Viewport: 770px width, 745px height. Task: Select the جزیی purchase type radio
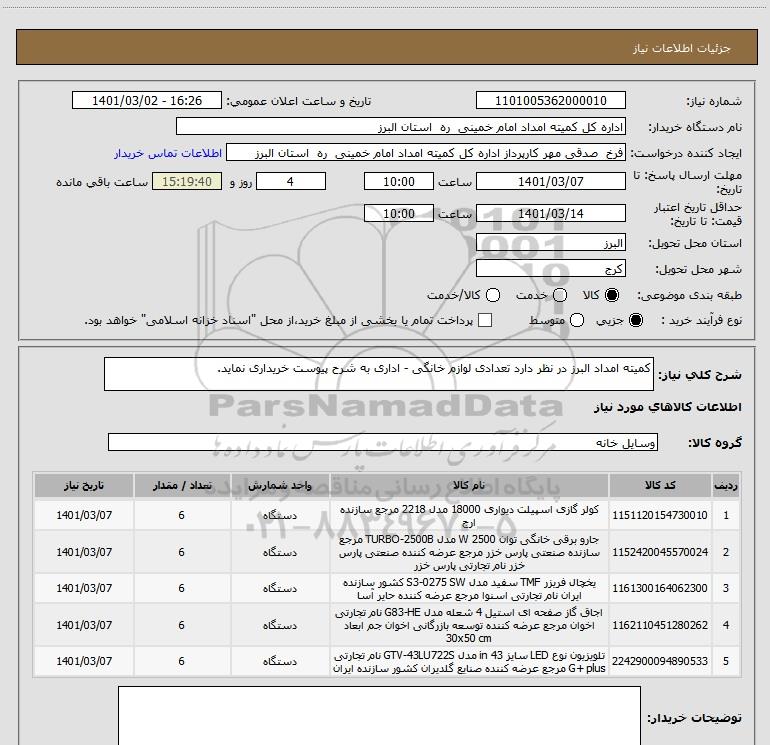pos(635,320)
